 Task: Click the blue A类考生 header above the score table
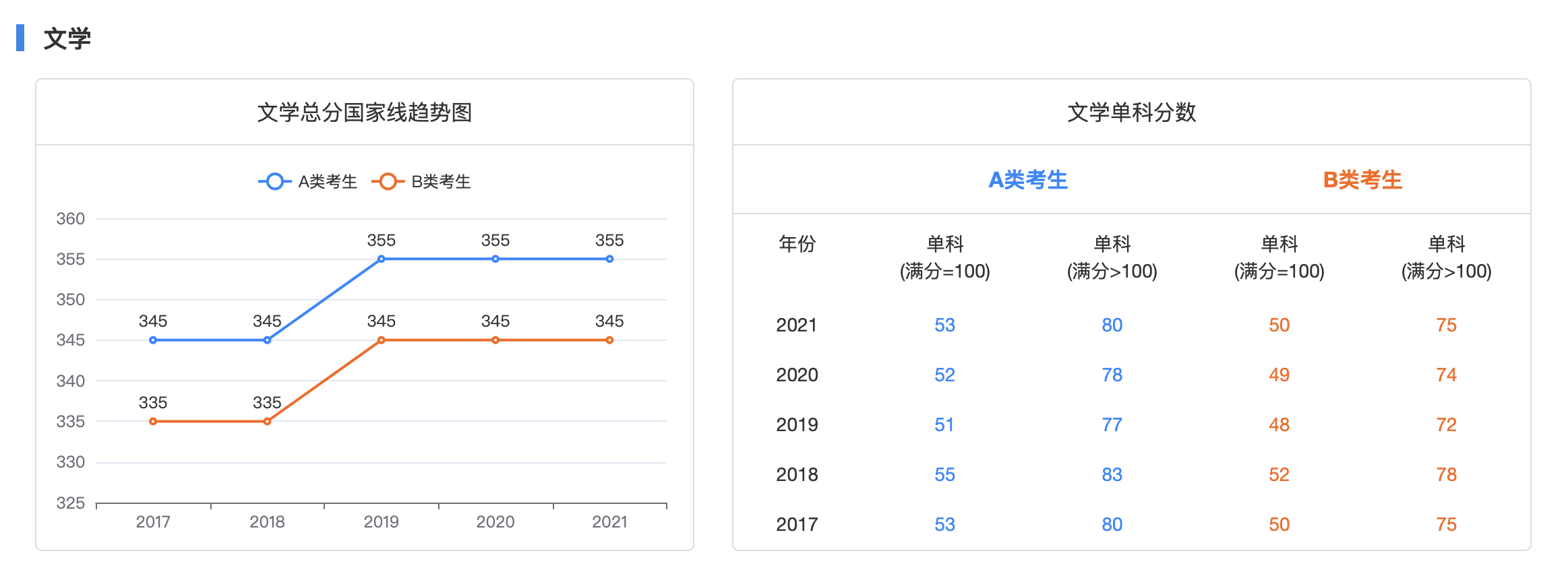click(x=1027, y=180)
